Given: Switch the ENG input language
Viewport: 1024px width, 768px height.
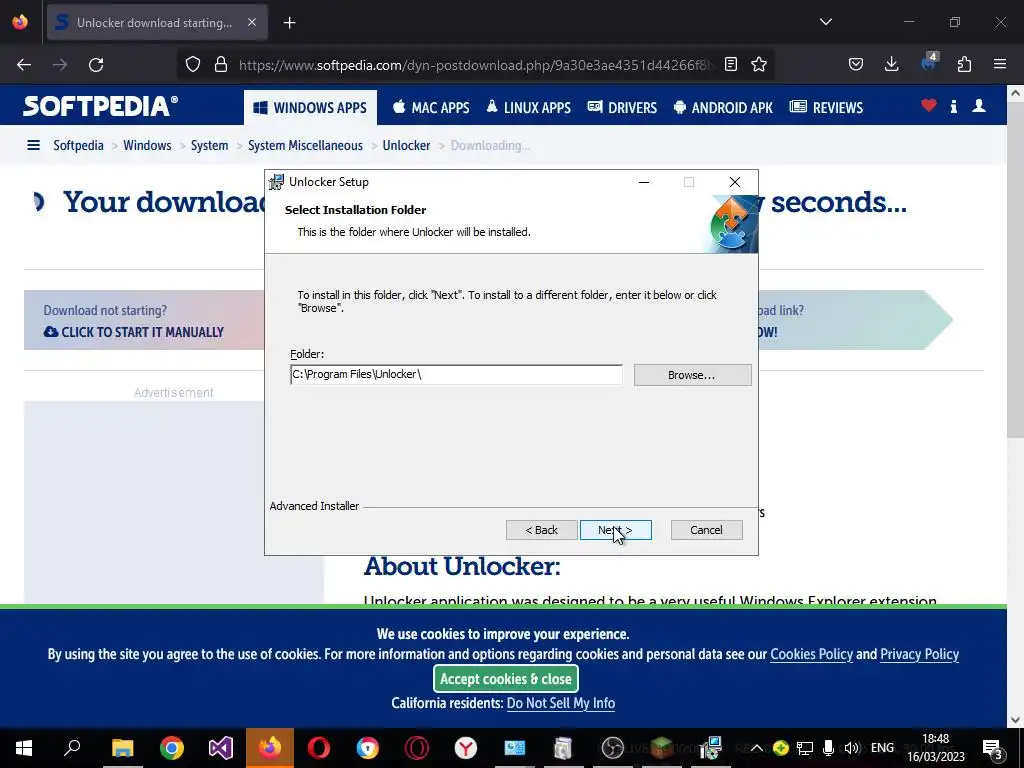Looking at the screenshot, I should [882, 748].
